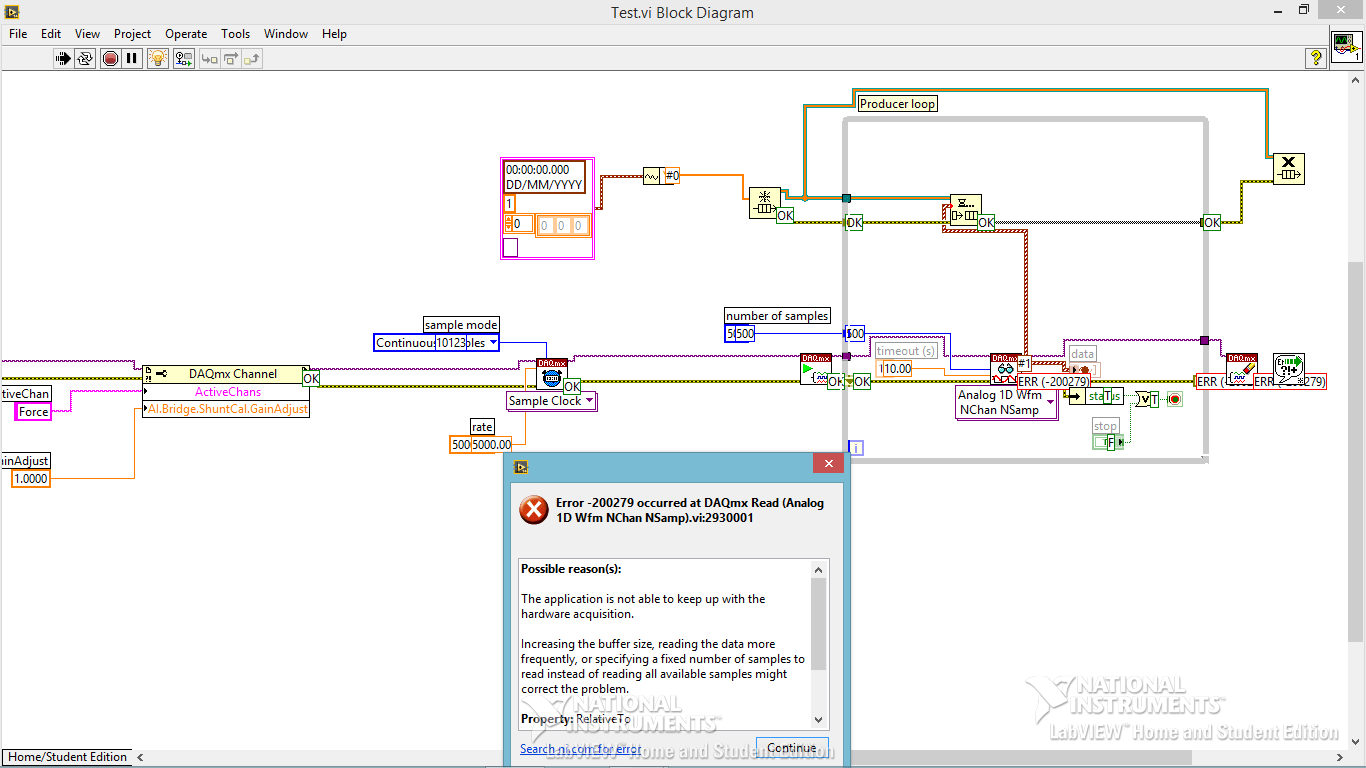
Task: Open the Tools menu
Action: click(235, 33)
